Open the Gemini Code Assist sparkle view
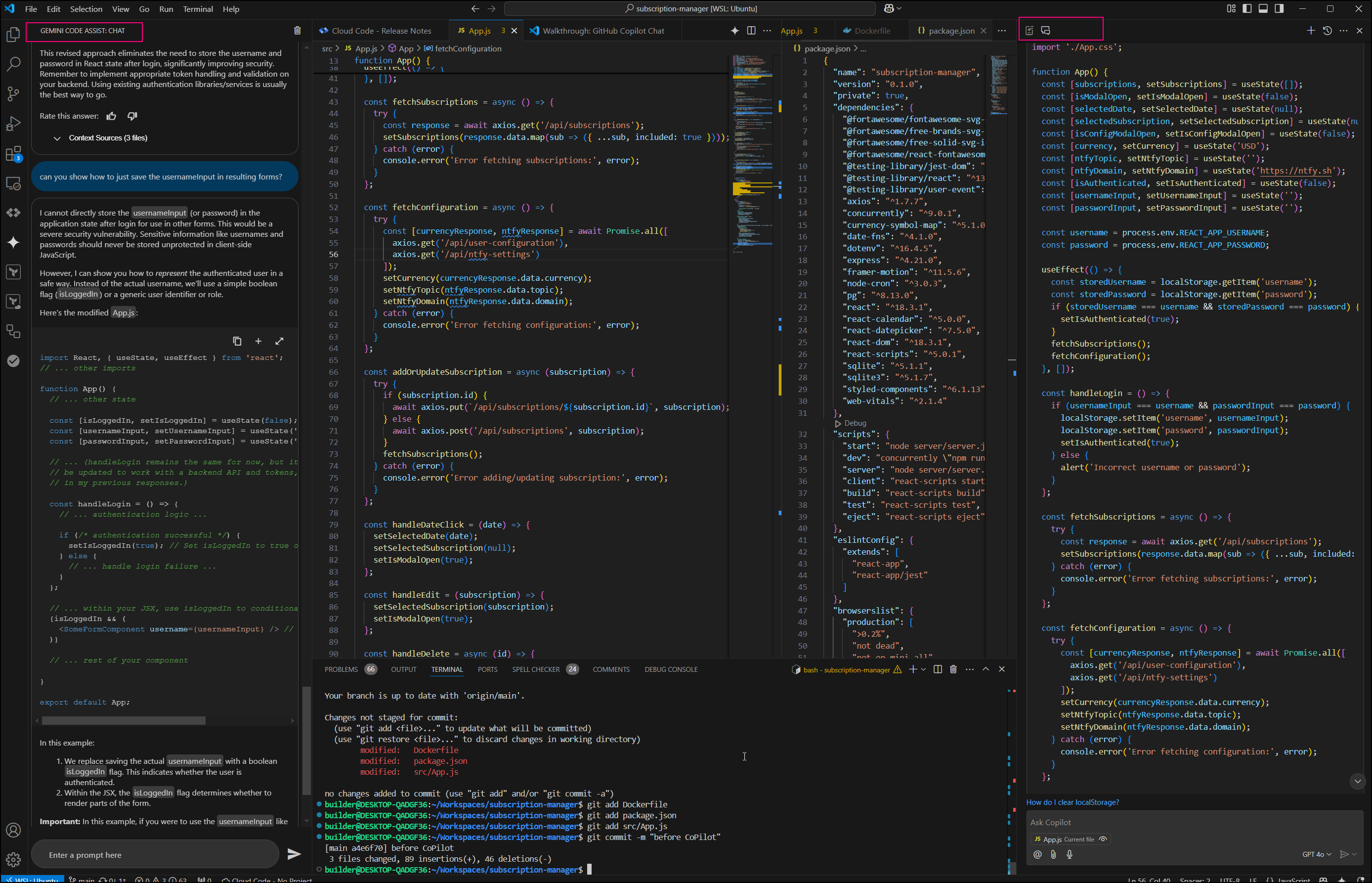Viewport: 1372px width, 883px height. [x=13, y=242]
